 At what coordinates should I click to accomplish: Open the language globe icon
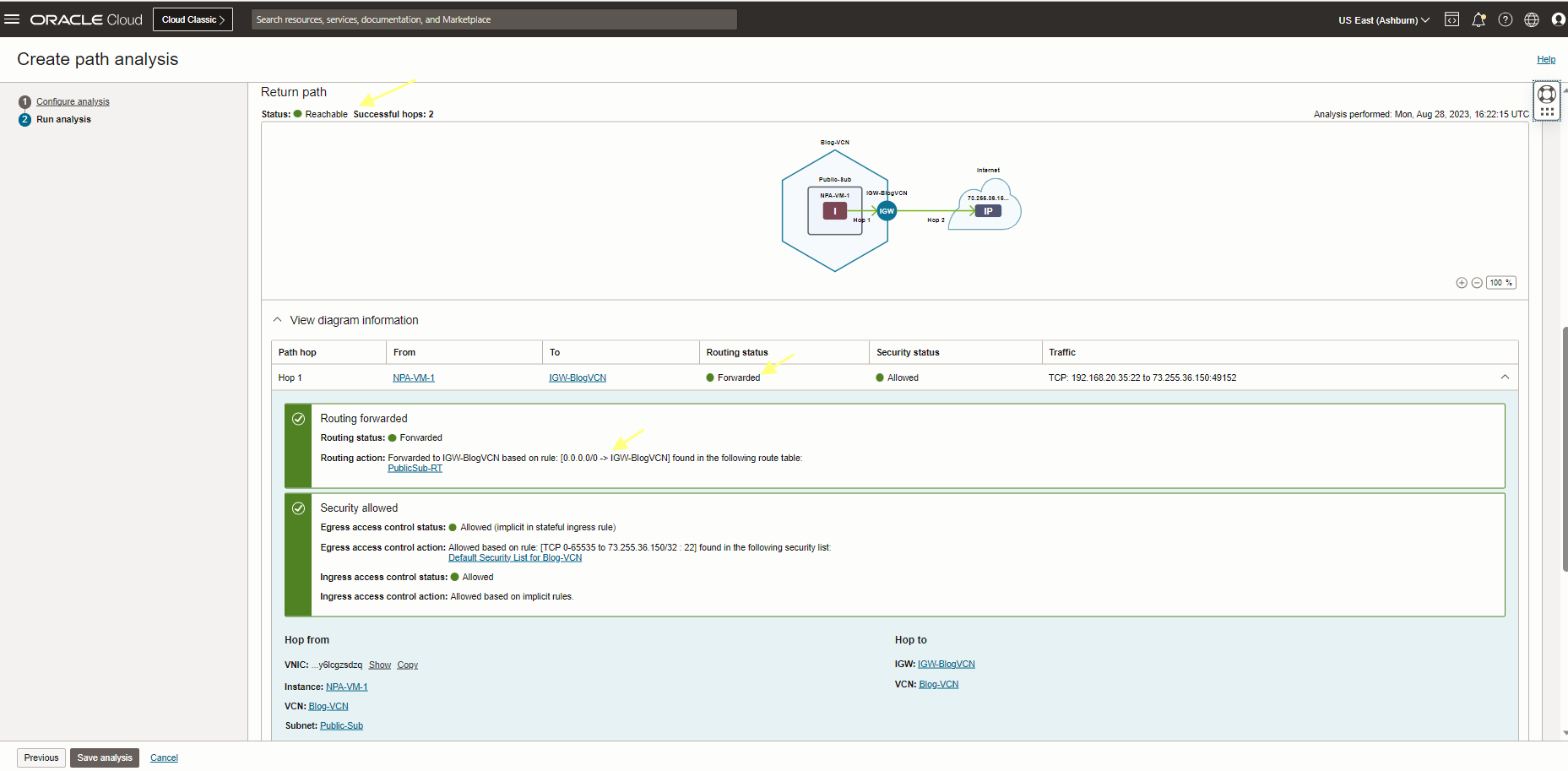[x=1532, y=19]
